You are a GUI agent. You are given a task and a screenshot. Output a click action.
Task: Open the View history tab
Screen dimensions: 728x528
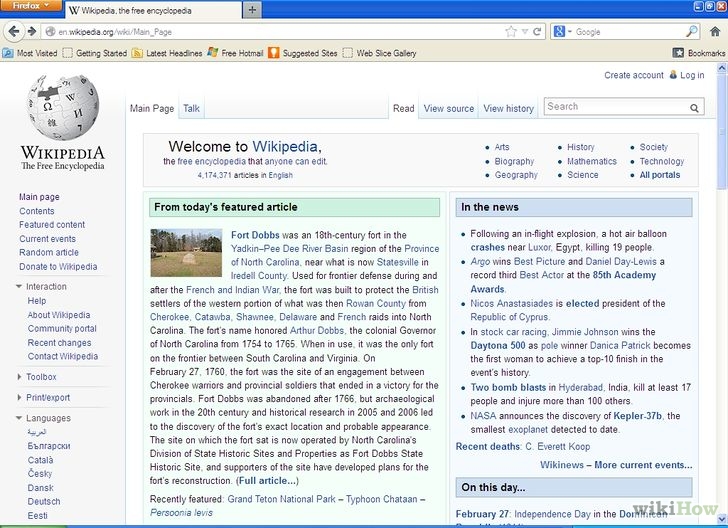508,108
